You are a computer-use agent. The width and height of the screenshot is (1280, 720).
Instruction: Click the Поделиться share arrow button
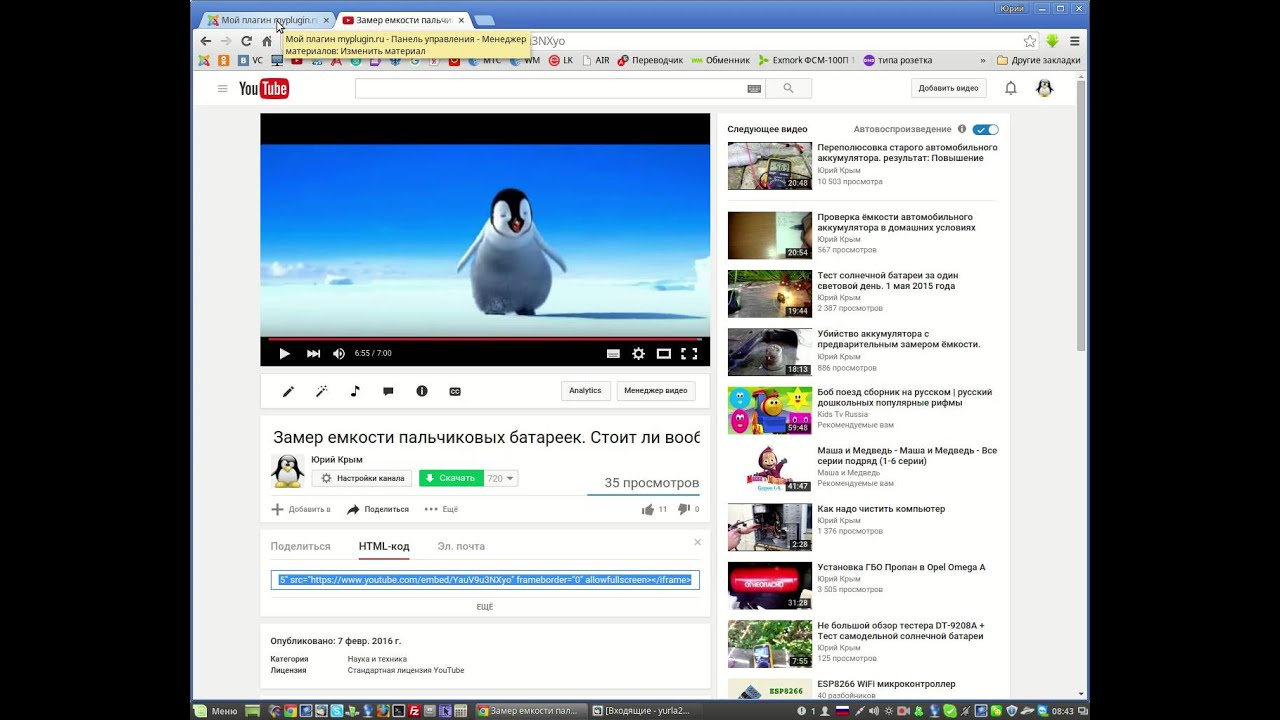point(378,509)
